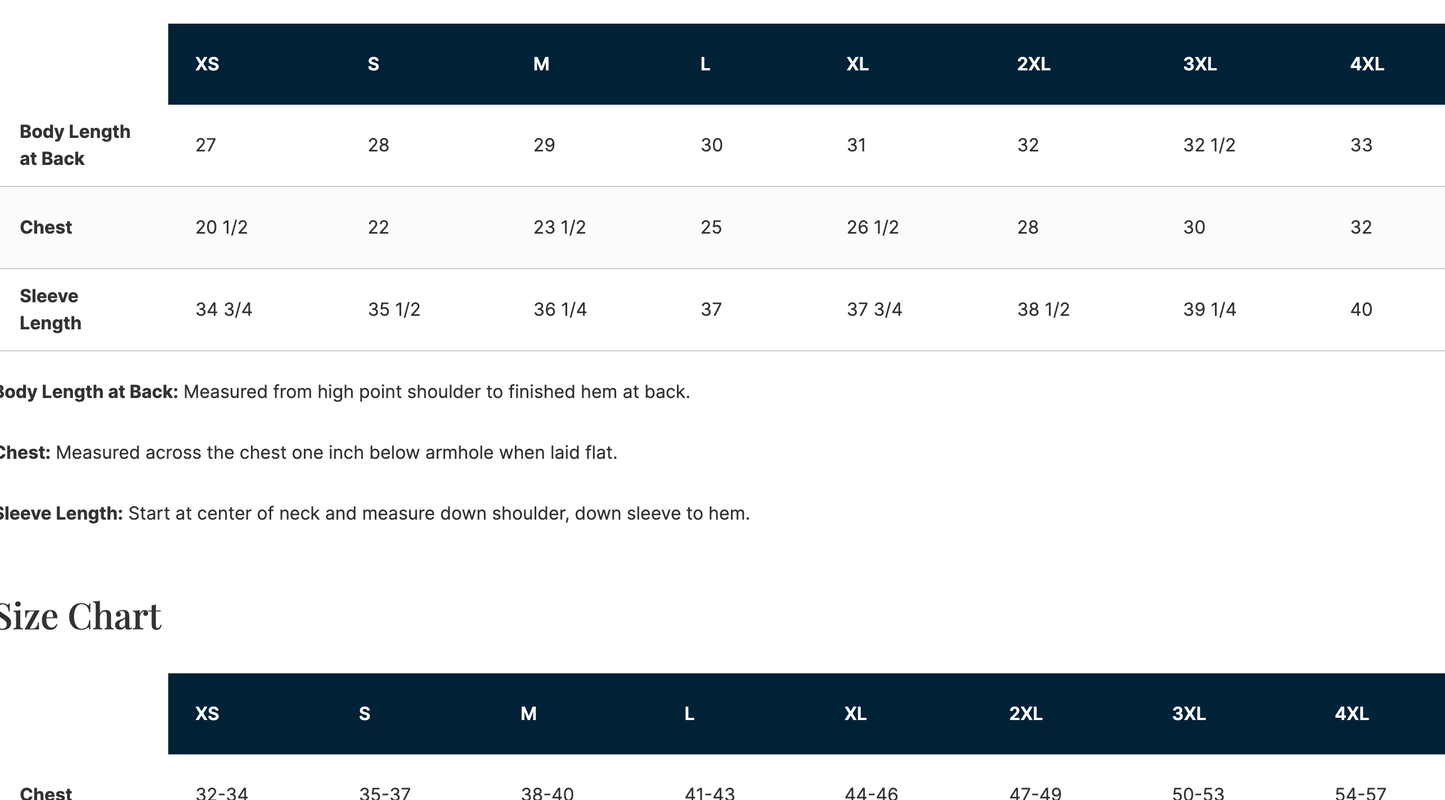
Task: Click the Chest measurement description text
Action: coord(307,453)
